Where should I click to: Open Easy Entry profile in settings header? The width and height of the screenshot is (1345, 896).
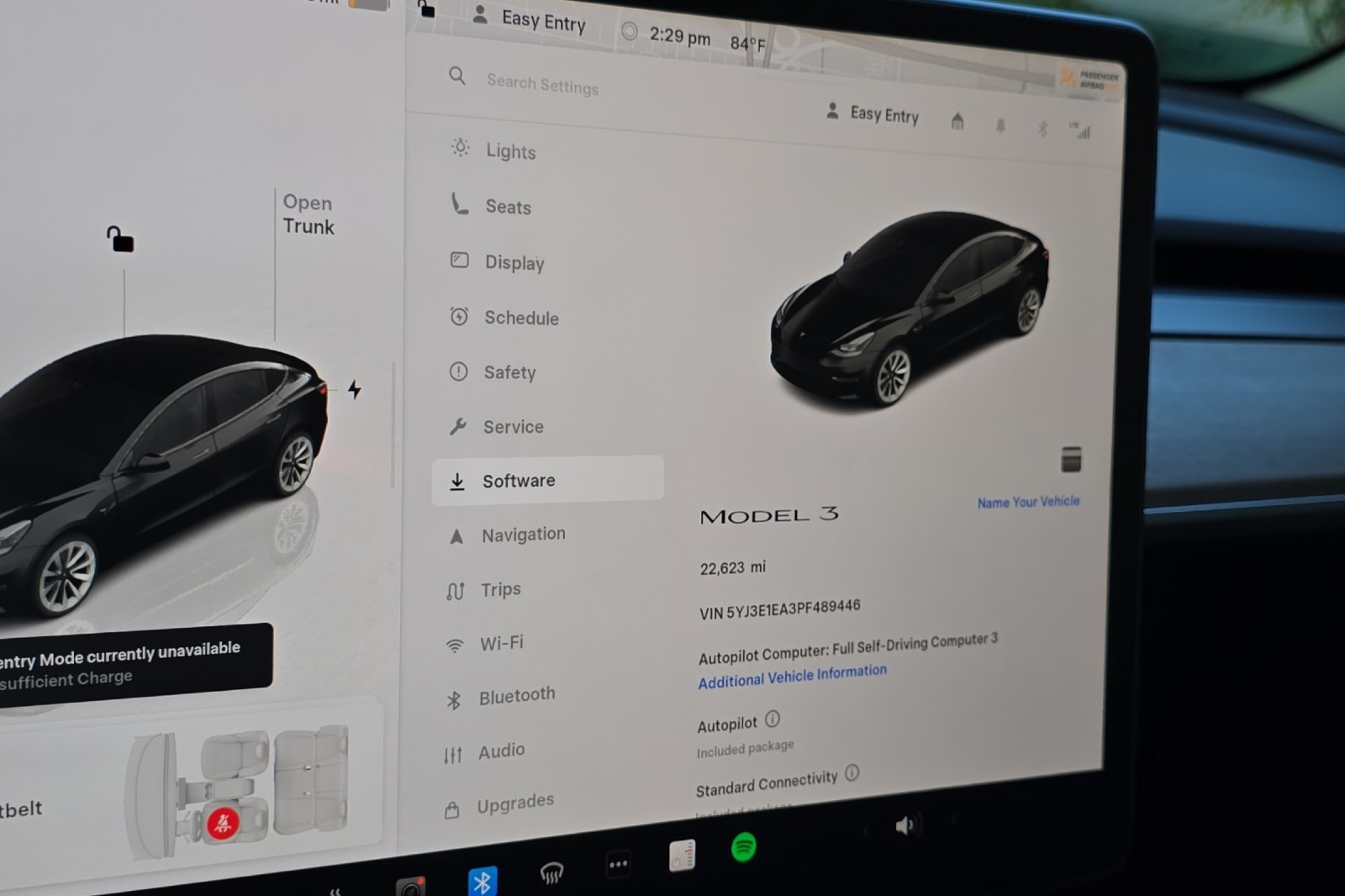(872, 113)
